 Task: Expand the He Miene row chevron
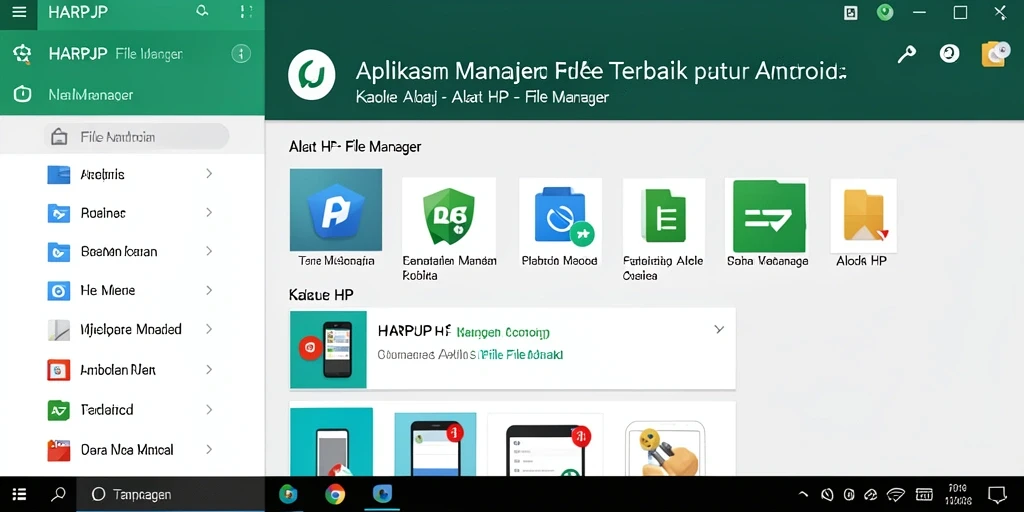coord(209,290)
